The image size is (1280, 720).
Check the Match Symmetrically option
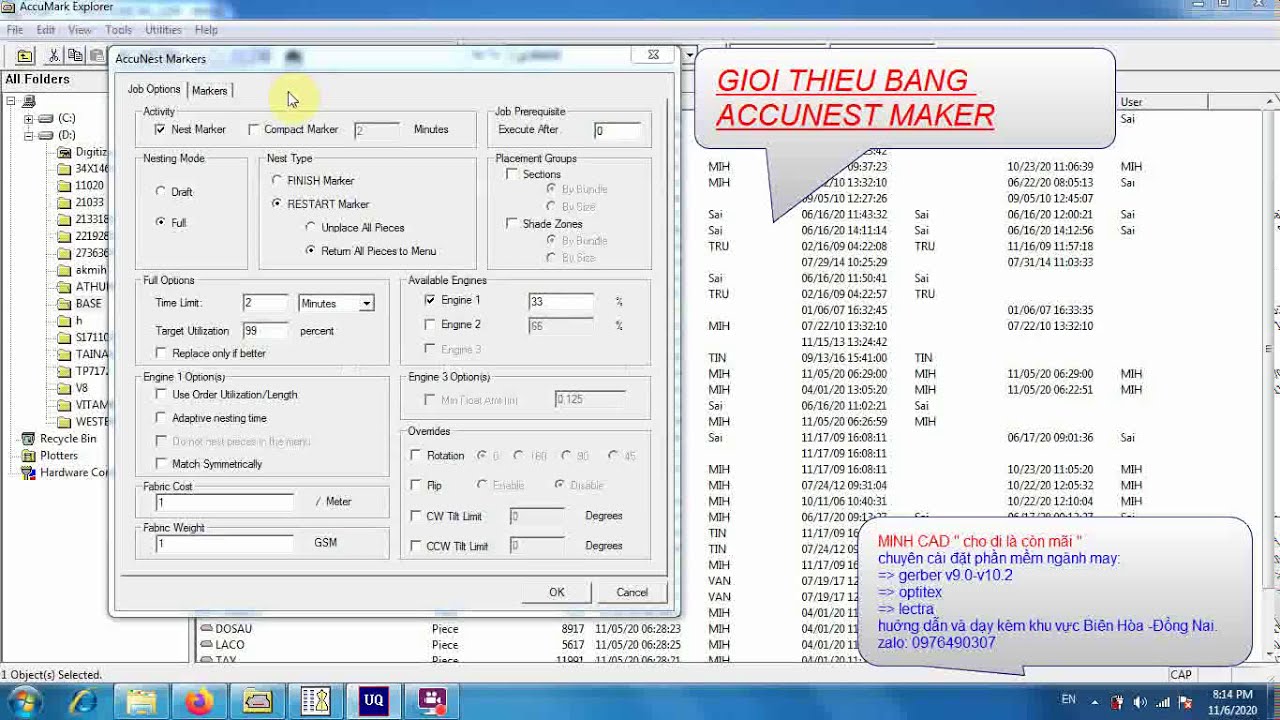click(161, 463)
